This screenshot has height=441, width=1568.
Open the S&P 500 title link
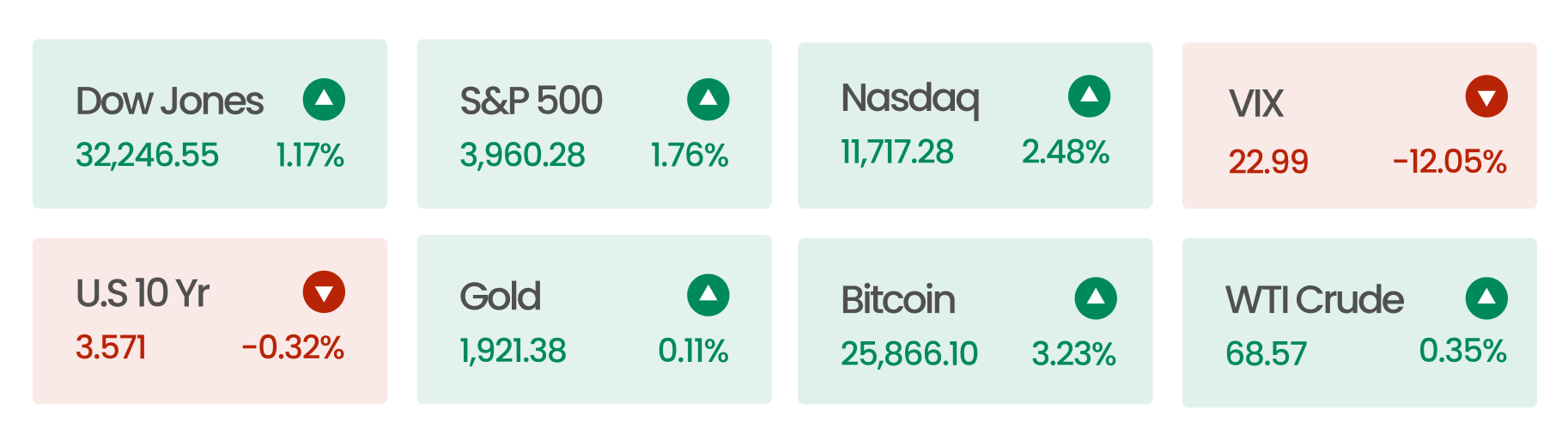point(532,101)
